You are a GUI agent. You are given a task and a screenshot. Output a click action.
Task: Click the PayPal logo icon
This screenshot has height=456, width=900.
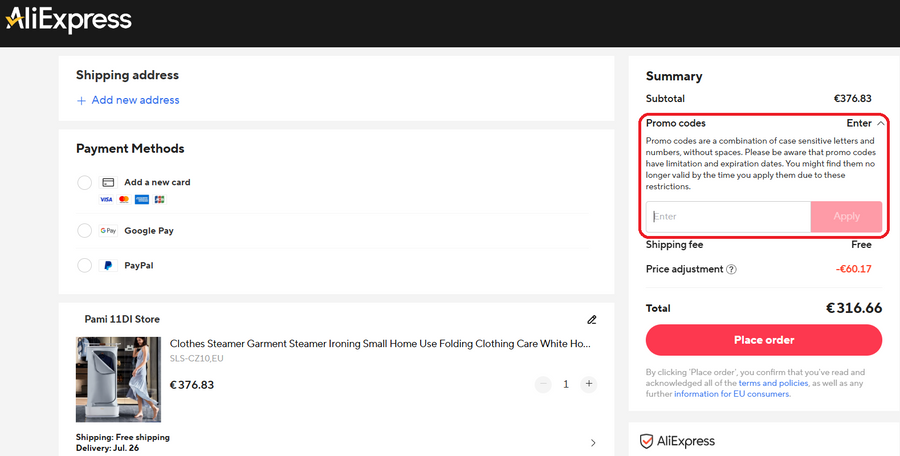[108, 266]
